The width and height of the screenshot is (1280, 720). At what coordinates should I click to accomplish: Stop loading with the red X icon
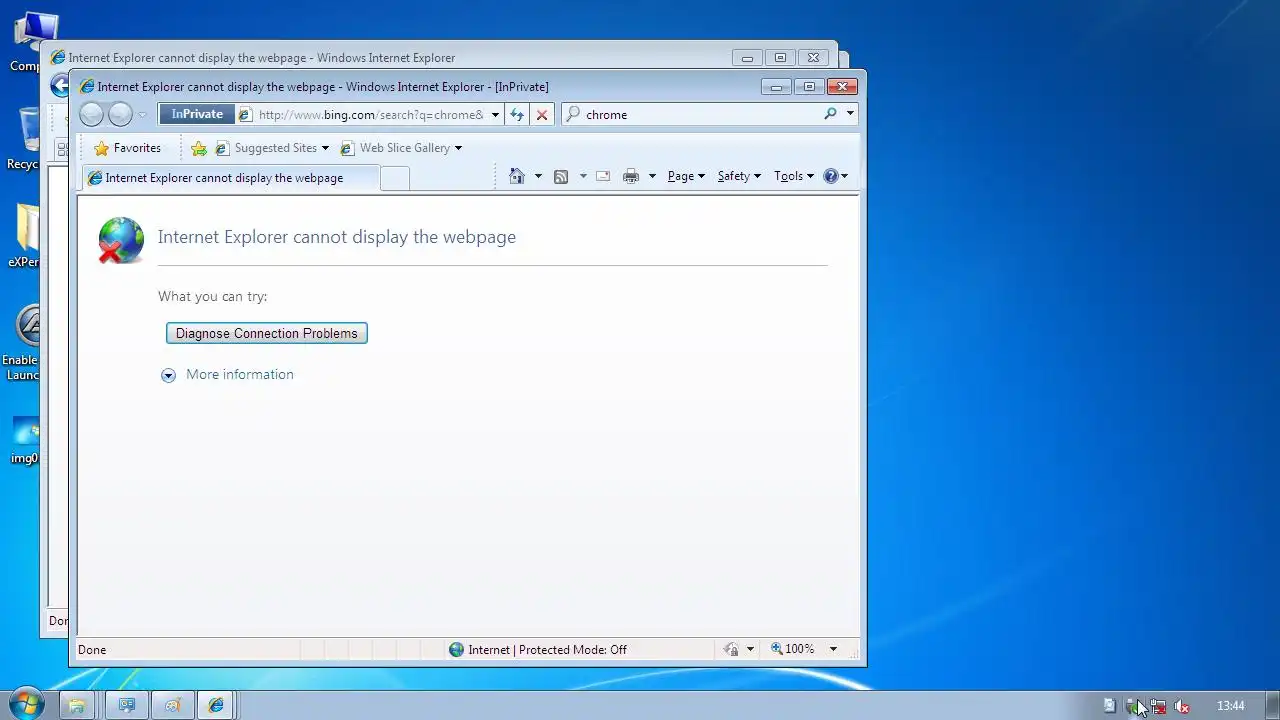(542, 115)
